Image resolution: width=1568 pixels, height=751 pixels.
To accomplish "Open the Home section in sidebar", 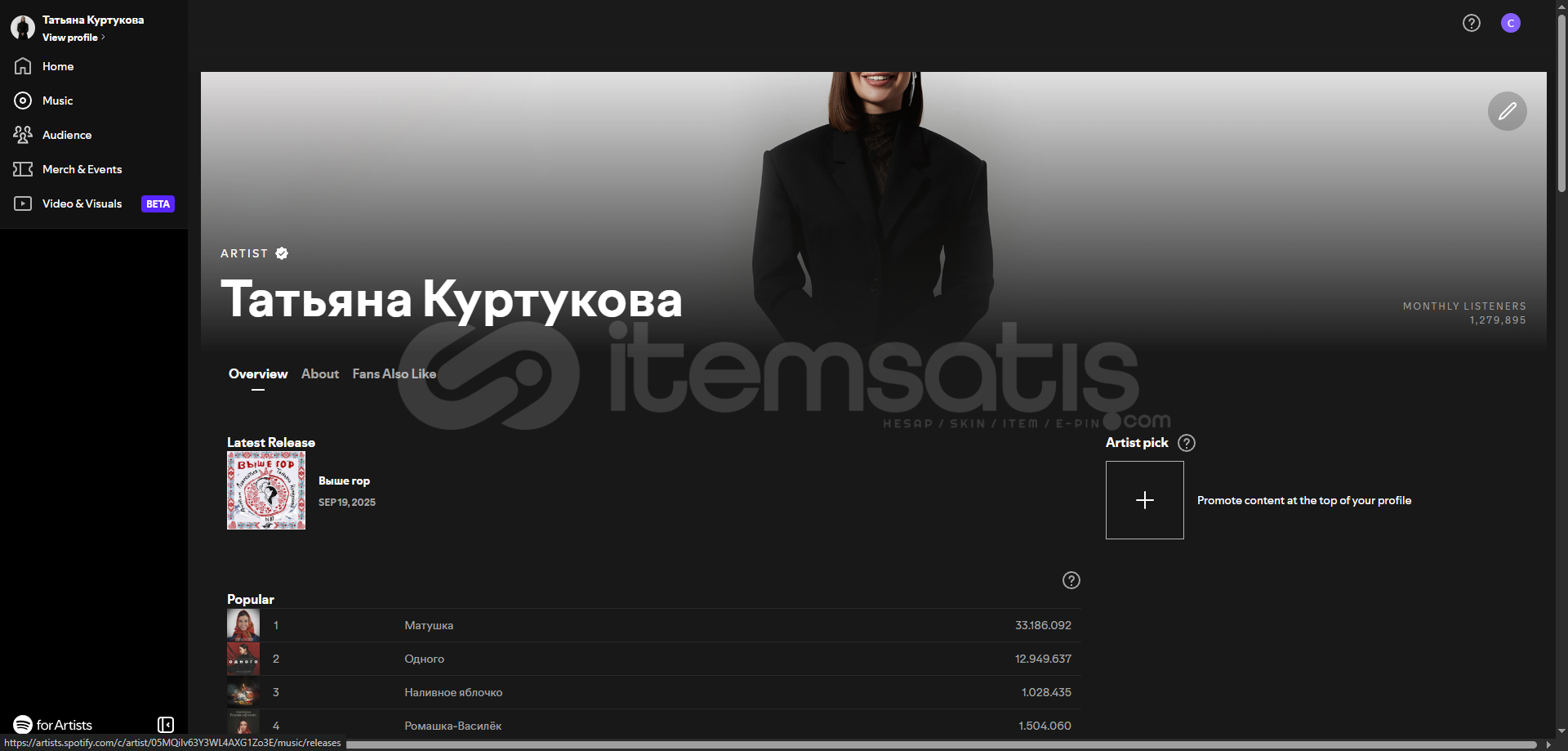I will tap(57, 66).
